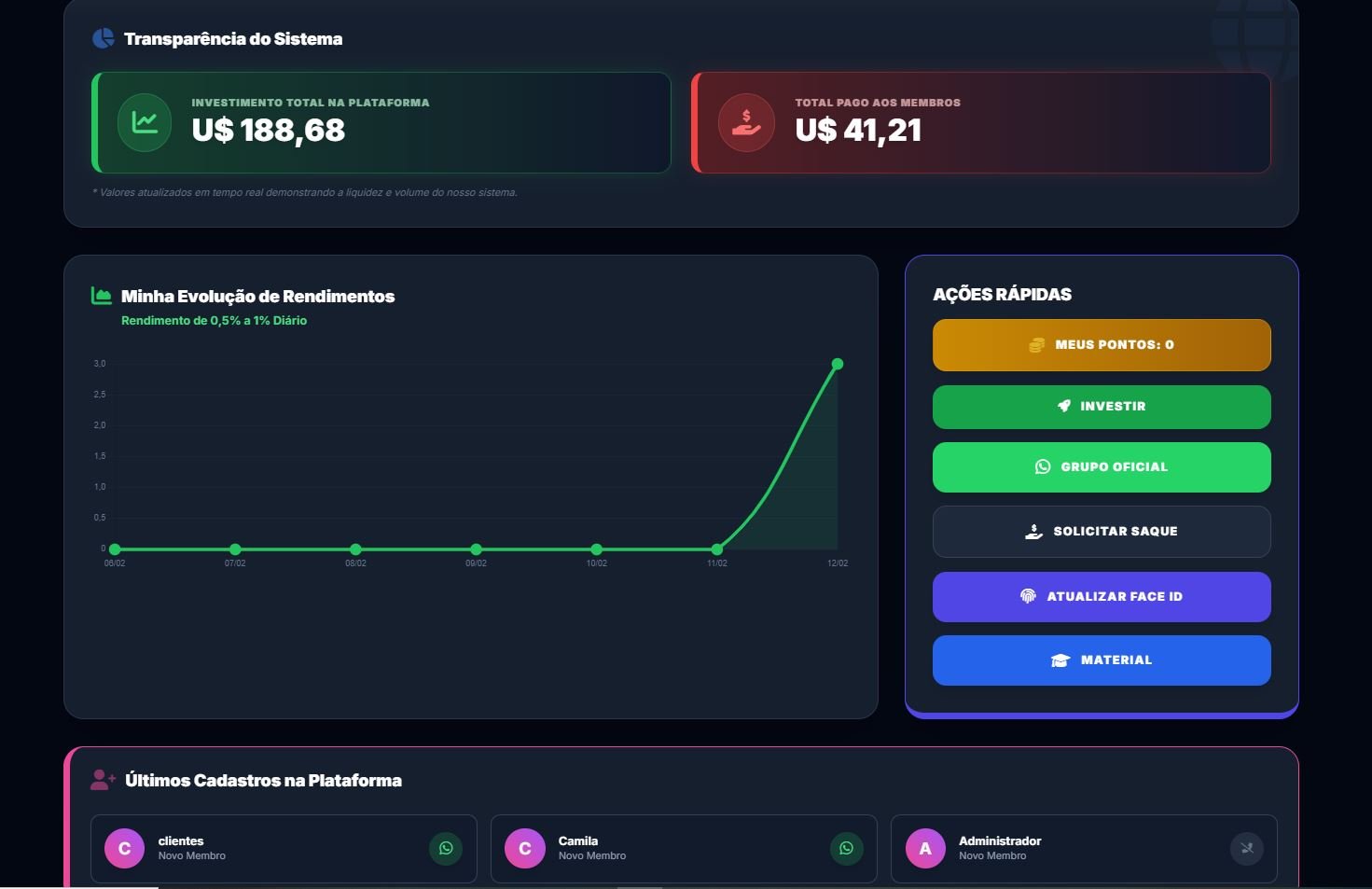Click disabled contact icon beside Administrador
The width and height of the screenshot is (1372, 889).
tap(1246, 848)
